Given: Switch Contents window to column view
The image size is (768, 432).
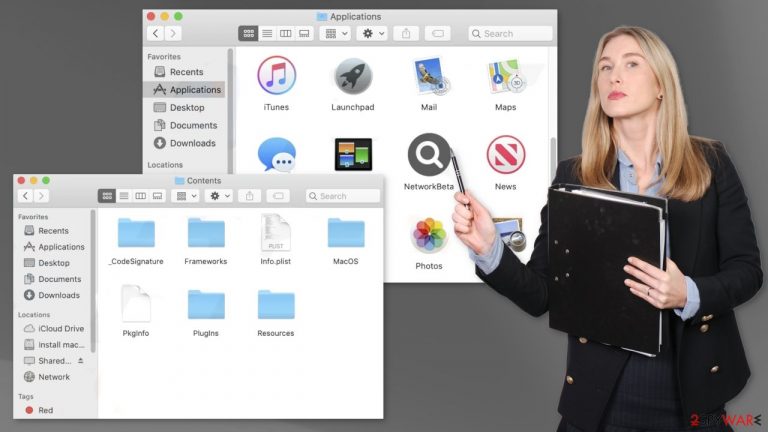Looking at the screenshot, I should pos(141,196).
